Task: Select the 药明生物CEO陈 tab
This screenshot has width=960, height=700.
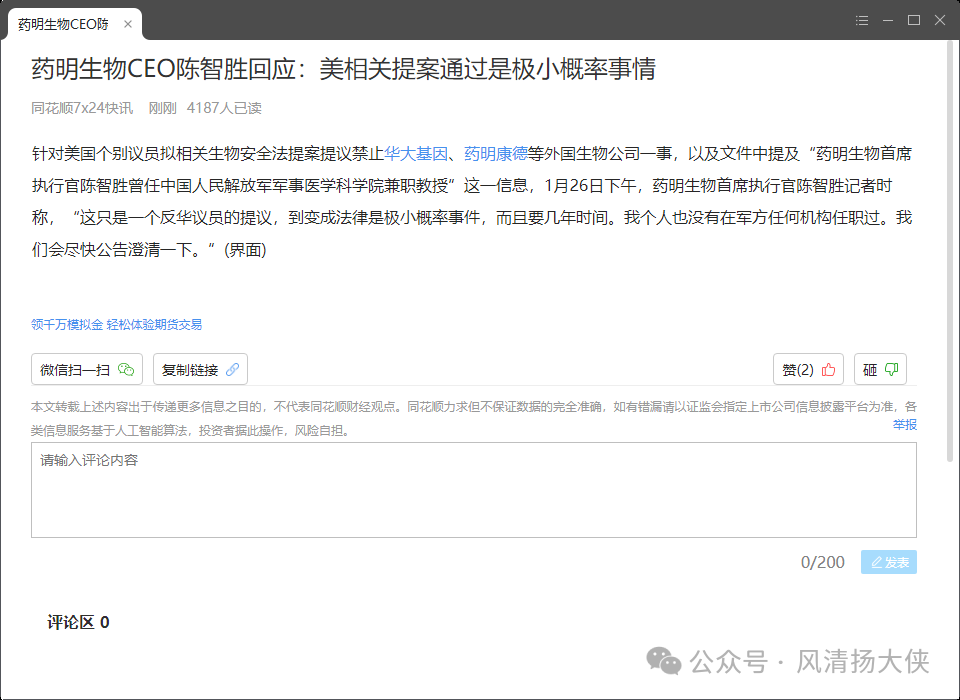Action: 64,24
